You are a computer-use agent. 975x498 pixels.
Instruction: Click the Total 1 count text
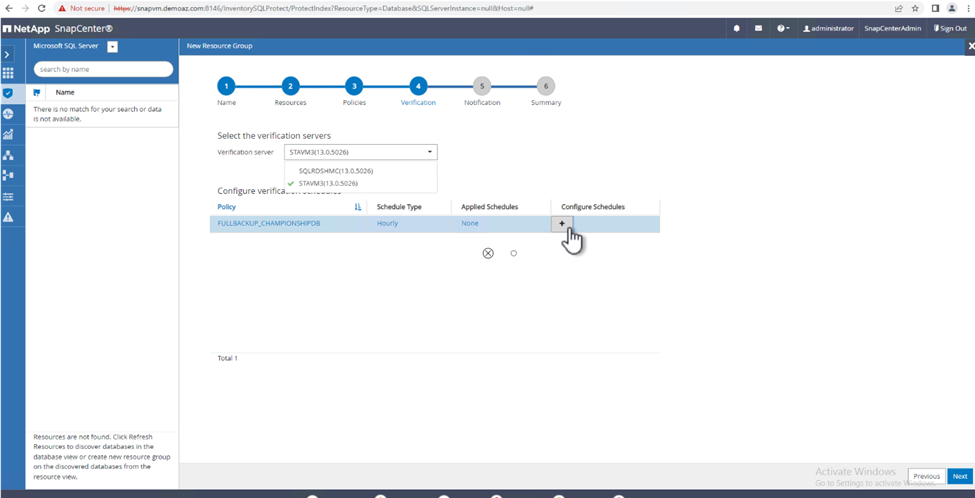click(x=228, y=359)
